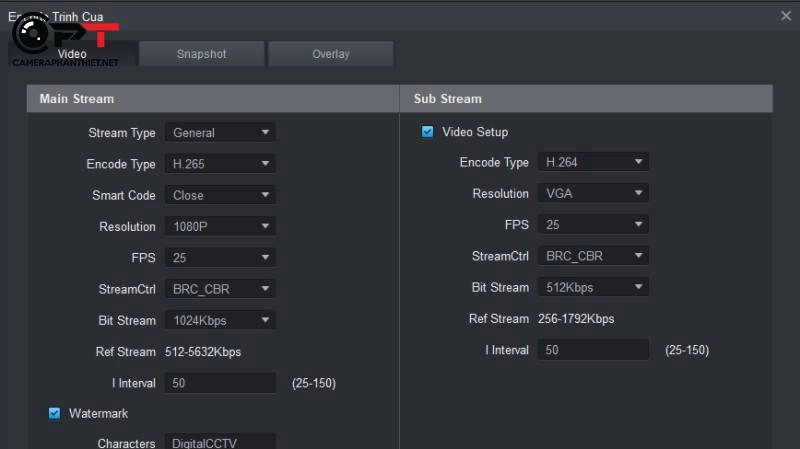Close the encode settings dialog
800x449 pixels.
[x=785, y=15]
